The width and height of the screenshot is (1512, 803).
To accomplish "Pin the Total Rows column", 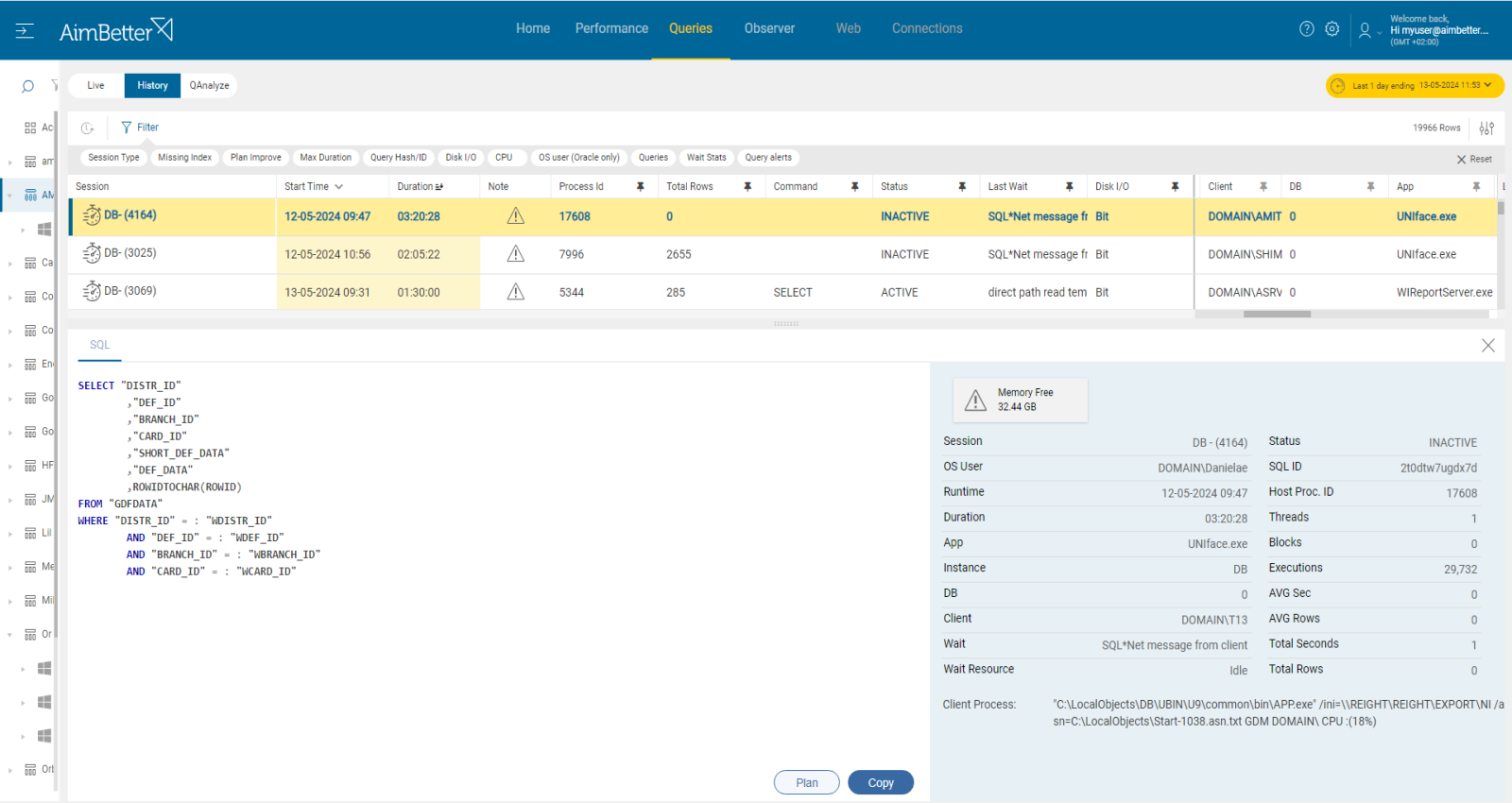I will (x=747, y=187).
